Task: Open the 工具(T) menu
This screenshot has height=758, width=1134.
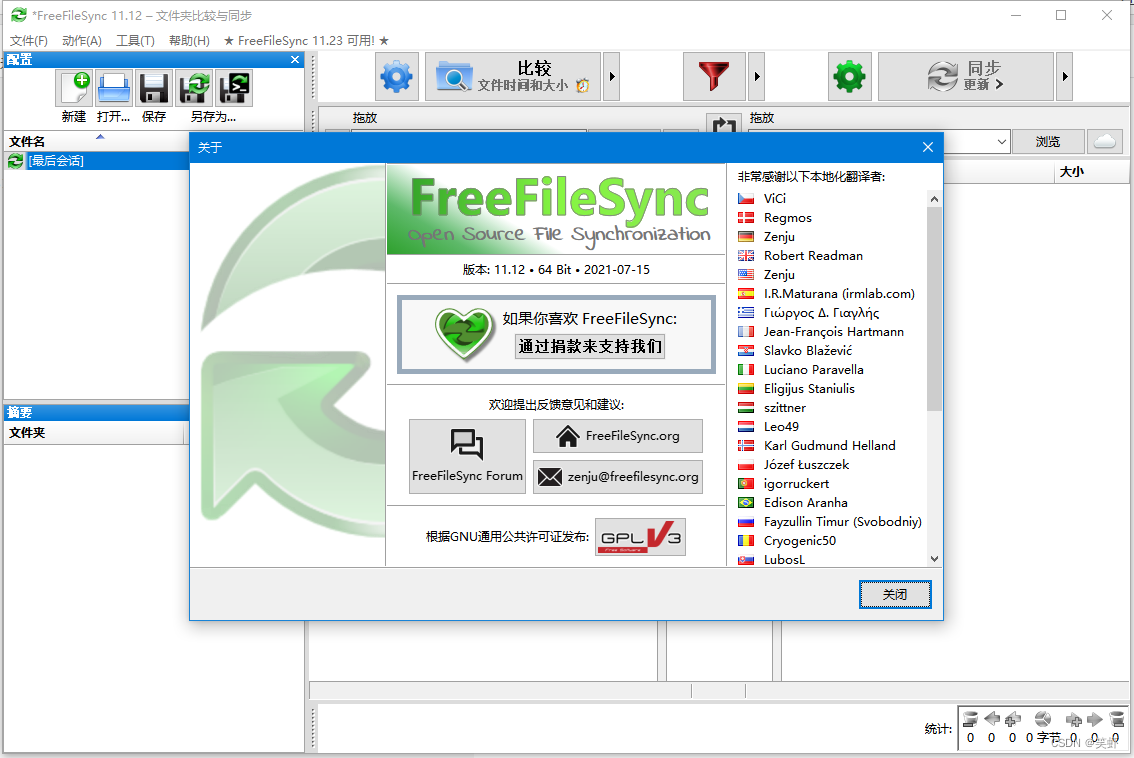Action: [x=135, y=41]
